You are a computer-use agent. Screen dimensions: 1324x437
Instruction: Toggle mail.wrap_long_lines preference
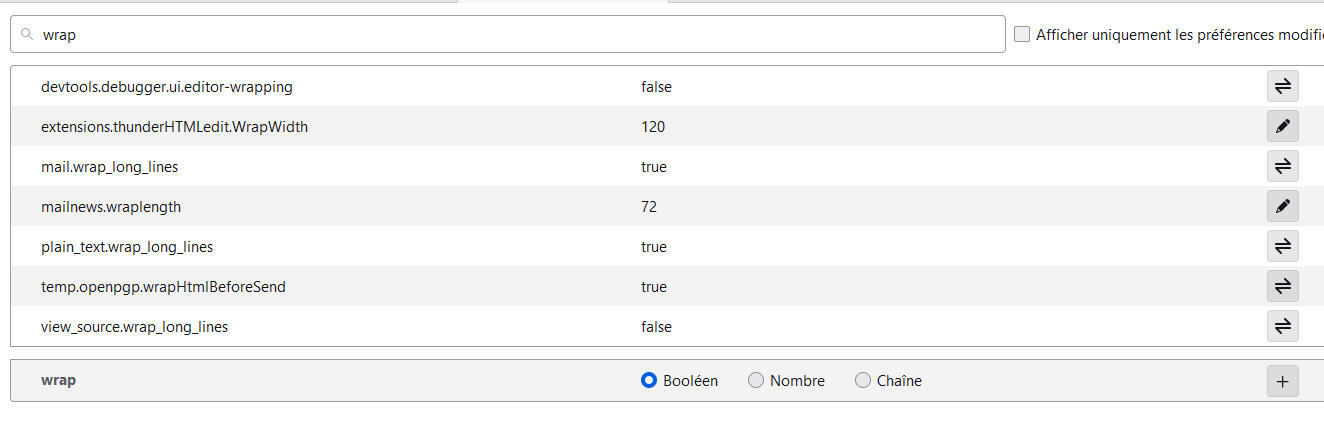coord(1282,167)
